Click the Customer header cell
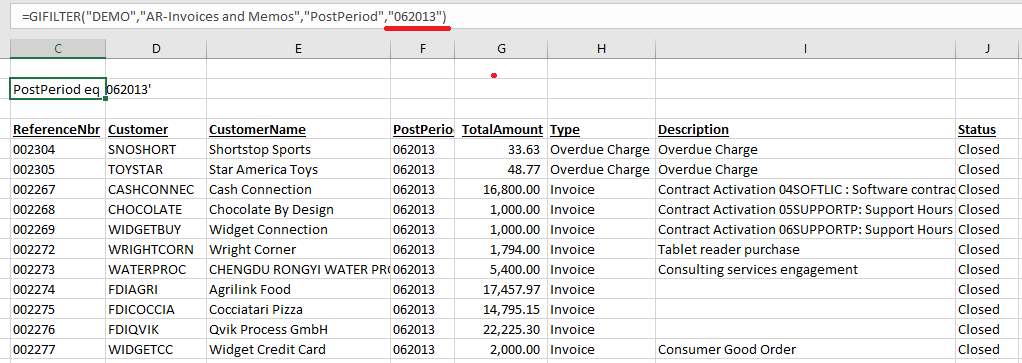 point(156,129)
